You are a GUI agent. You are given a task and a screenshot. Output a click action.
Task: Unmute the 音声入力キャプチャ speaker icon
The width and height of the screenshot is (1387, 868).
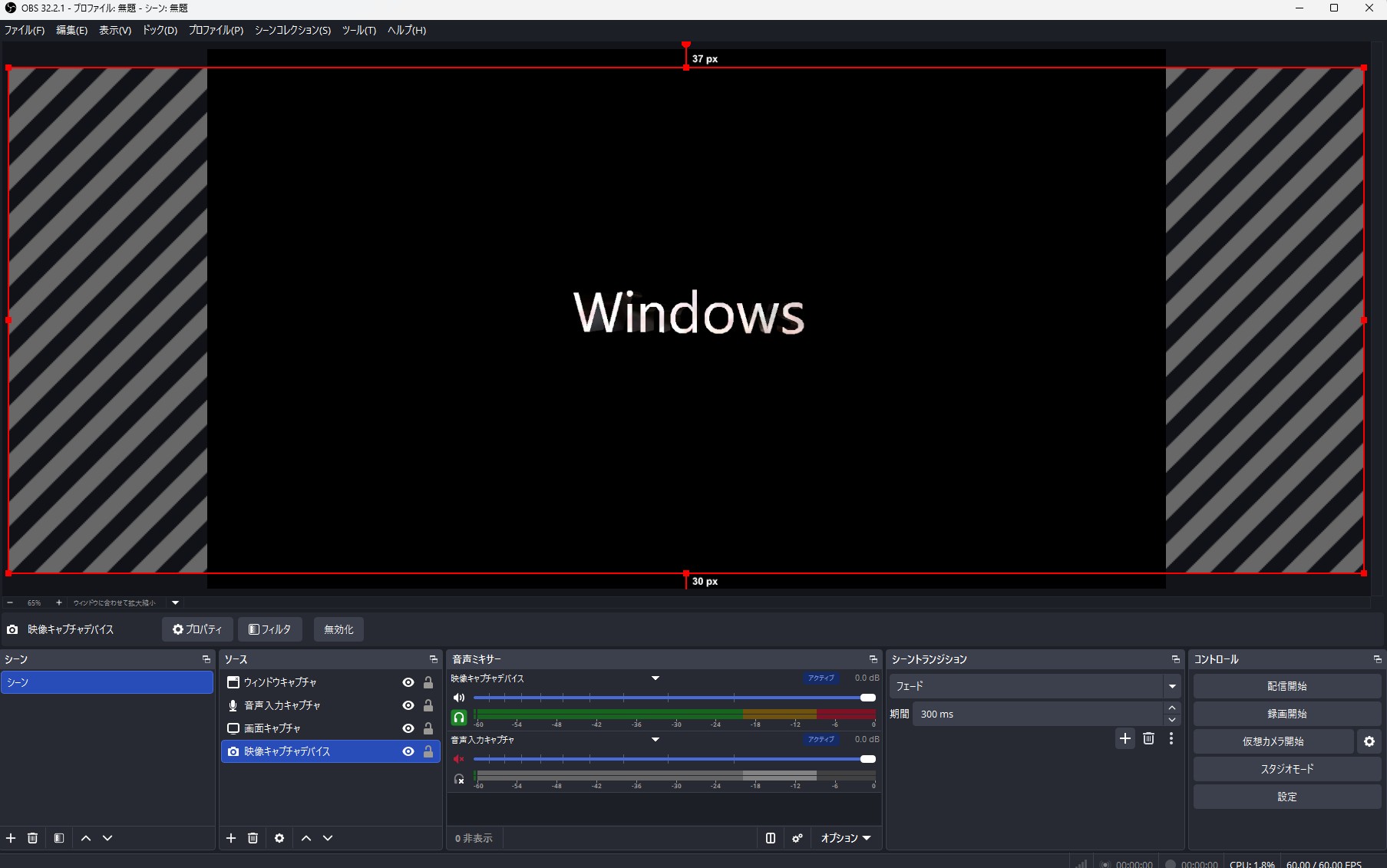[459, 759]
